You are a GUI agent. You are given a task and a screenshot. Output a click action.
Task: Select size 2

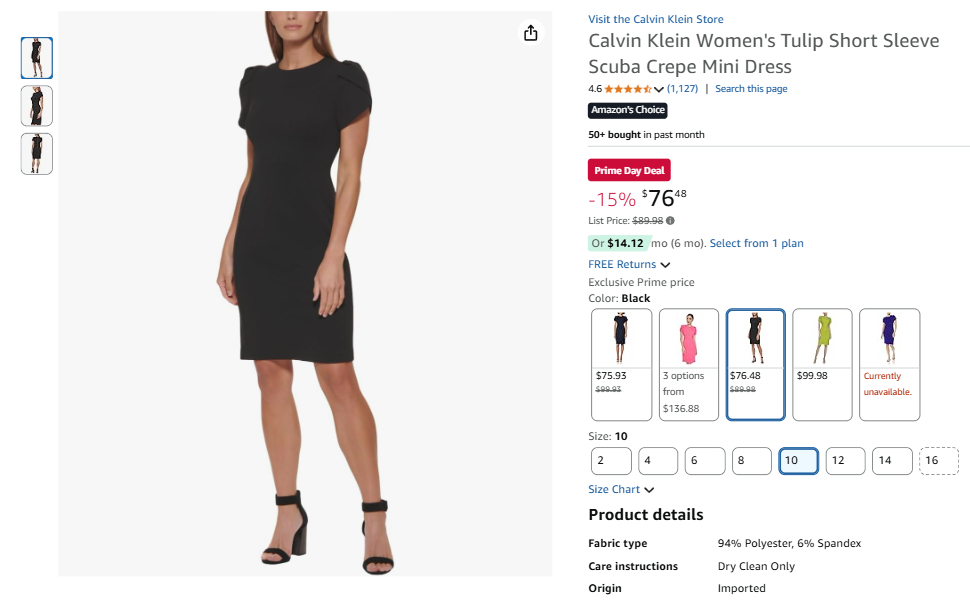(611, 461)
